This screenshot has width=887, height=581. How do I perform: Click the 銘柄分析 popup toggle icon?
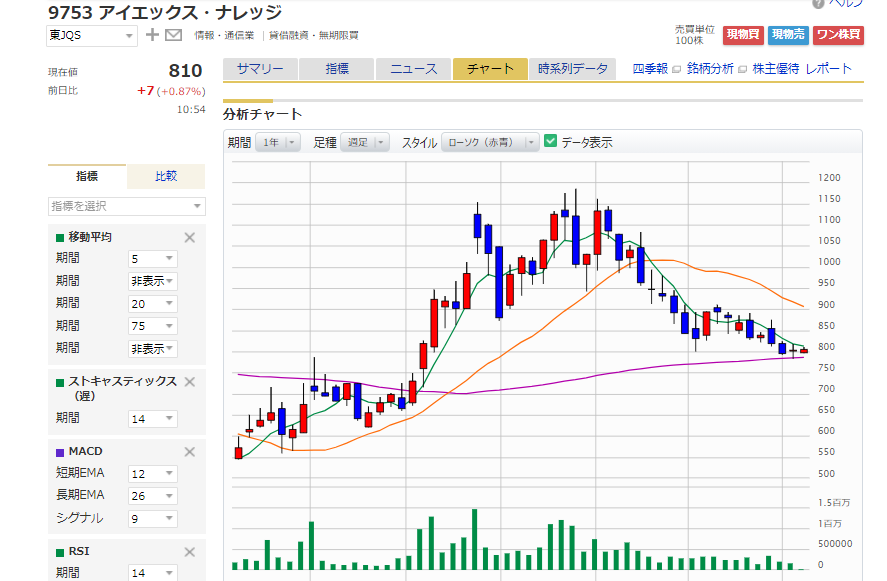(x=741, y=67)
